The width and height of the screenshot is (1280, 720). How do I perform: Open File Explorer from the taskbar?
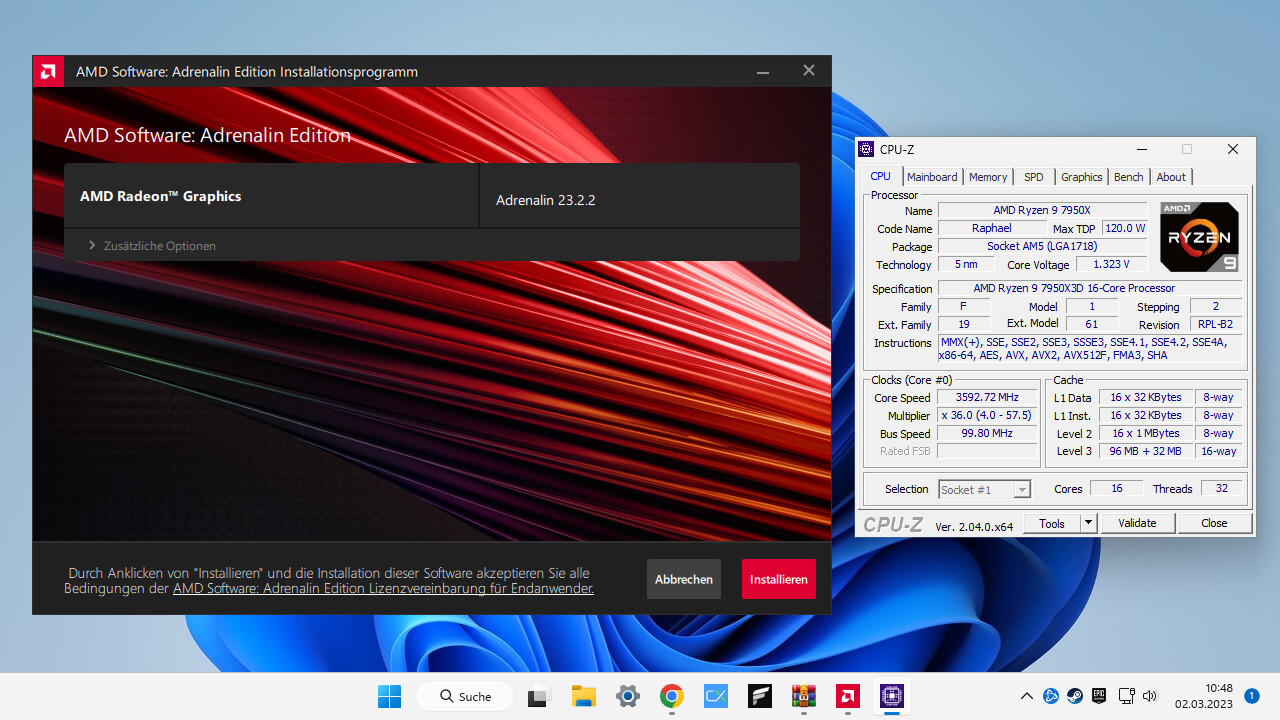[x=583, y=697]
